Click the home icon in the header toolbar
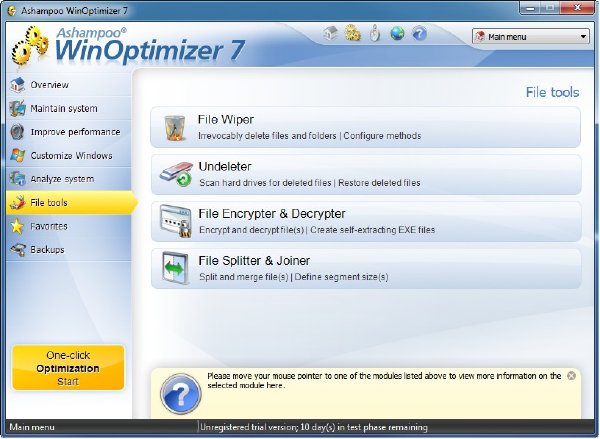This screenshot has height=439, width=600. 331,33
